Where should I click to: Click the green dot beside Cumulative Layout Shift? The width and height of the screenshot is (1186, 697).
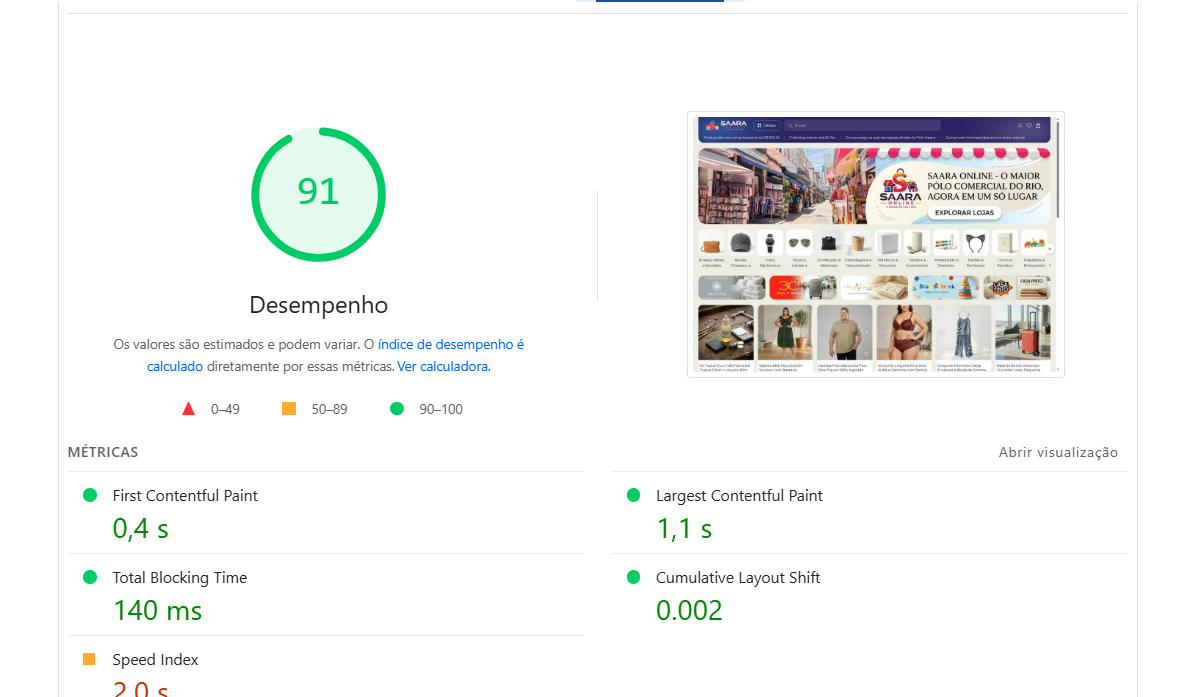pos(634,577)
